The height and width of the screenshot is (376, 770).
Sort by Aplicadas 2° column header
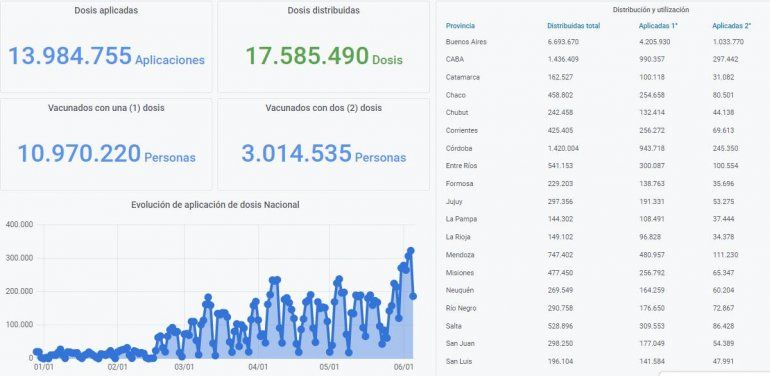732,26
